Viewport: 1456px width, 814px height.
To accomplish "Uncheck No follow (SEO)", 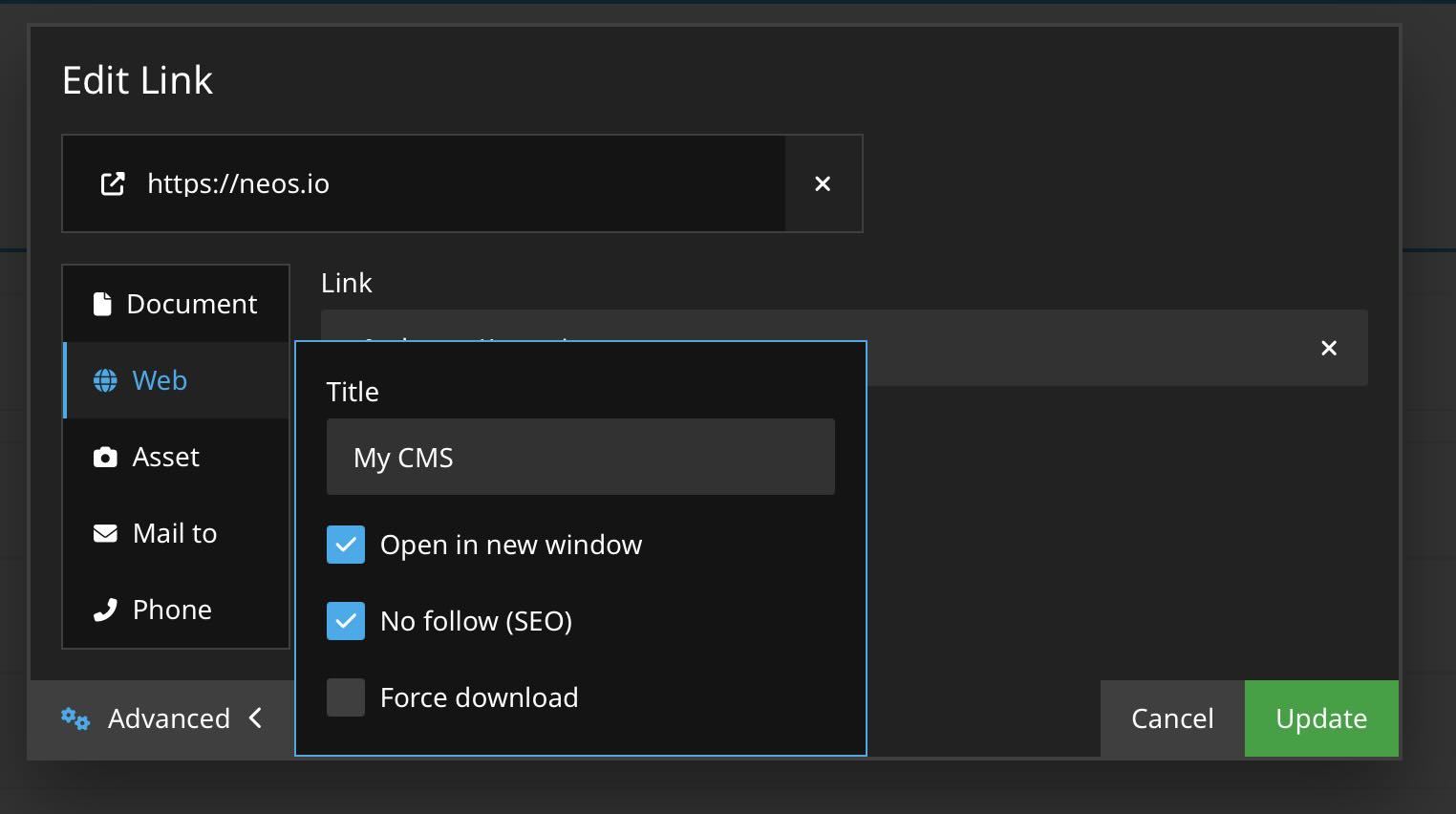I will tap(346, 621).
